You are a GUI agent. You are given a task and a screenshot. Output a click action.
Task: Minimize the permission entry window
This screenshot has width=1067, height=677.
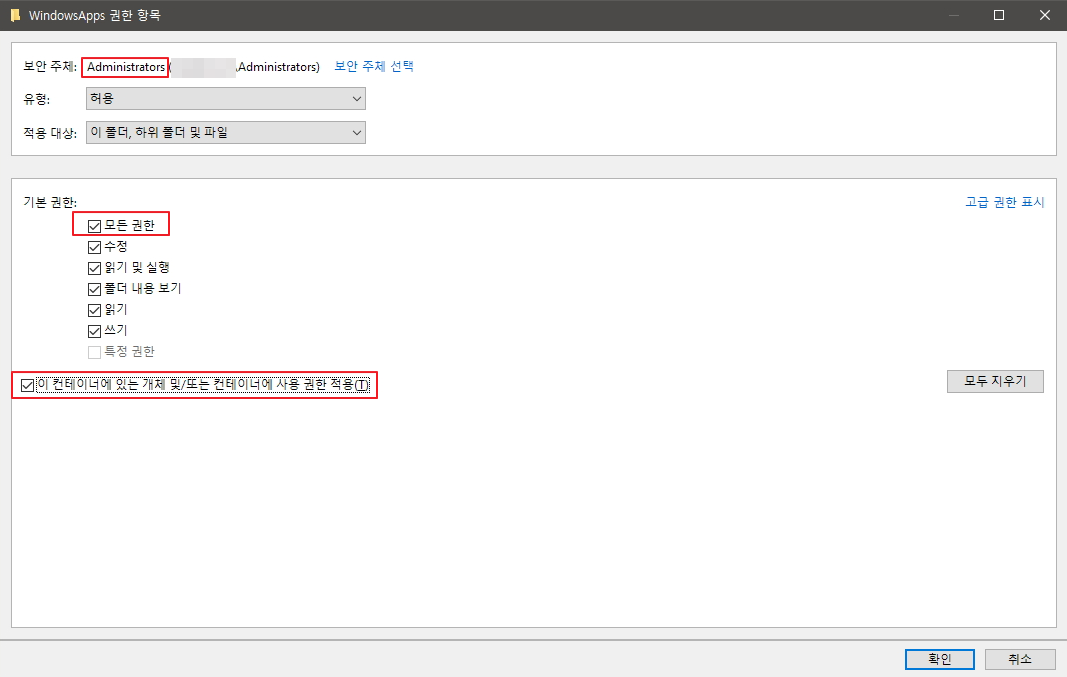pyautogui.click(x=954, y=15)
